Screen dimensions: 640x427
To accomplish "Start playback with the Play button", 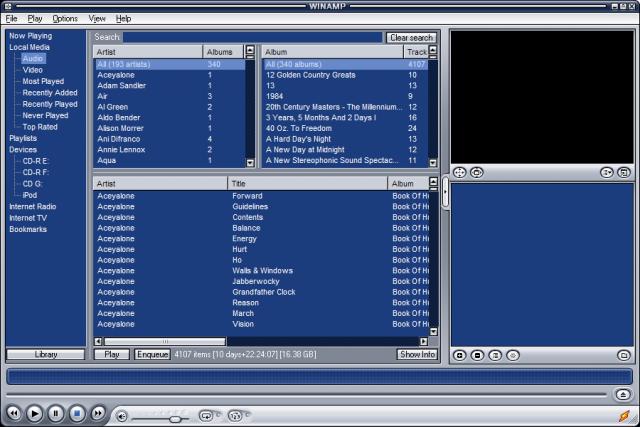I will tap(35, 414).
